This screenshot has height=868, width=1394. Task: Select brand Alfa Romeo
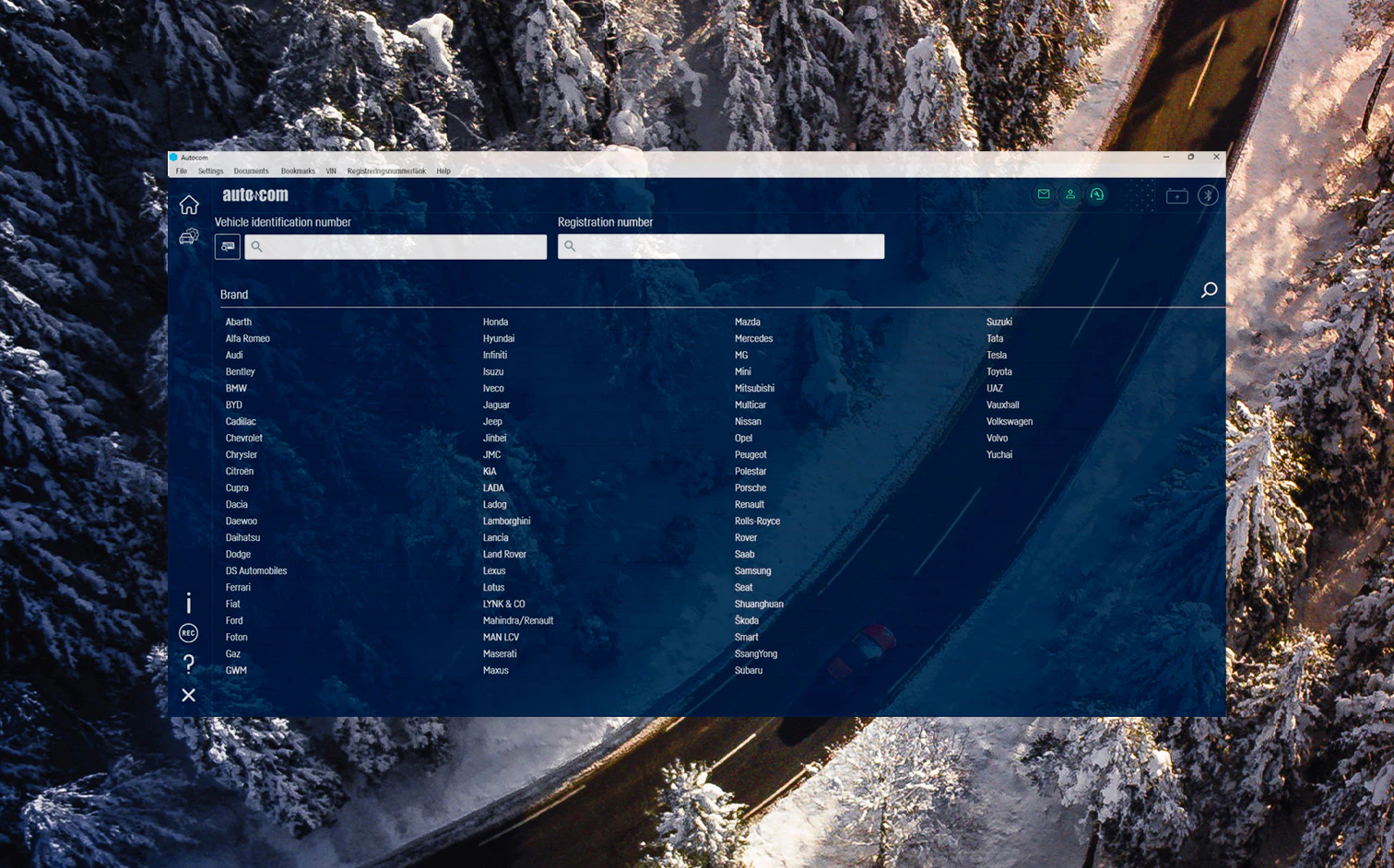(248, 338)
